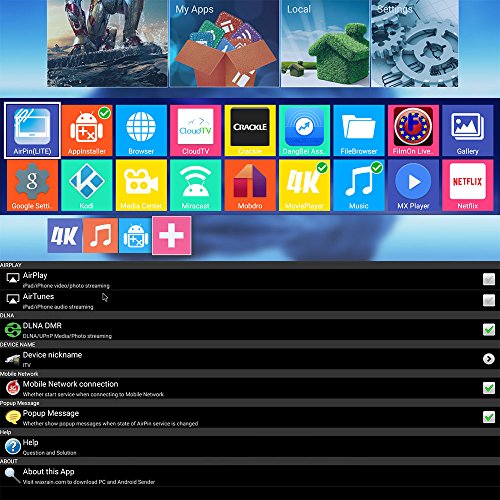The height and width of the screenshot is (500, 500).
Task: Launch MX Player
Action: coord(413,185)
